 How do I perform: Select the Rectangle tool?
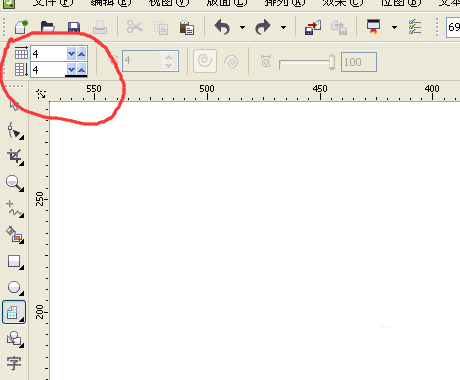15,262
